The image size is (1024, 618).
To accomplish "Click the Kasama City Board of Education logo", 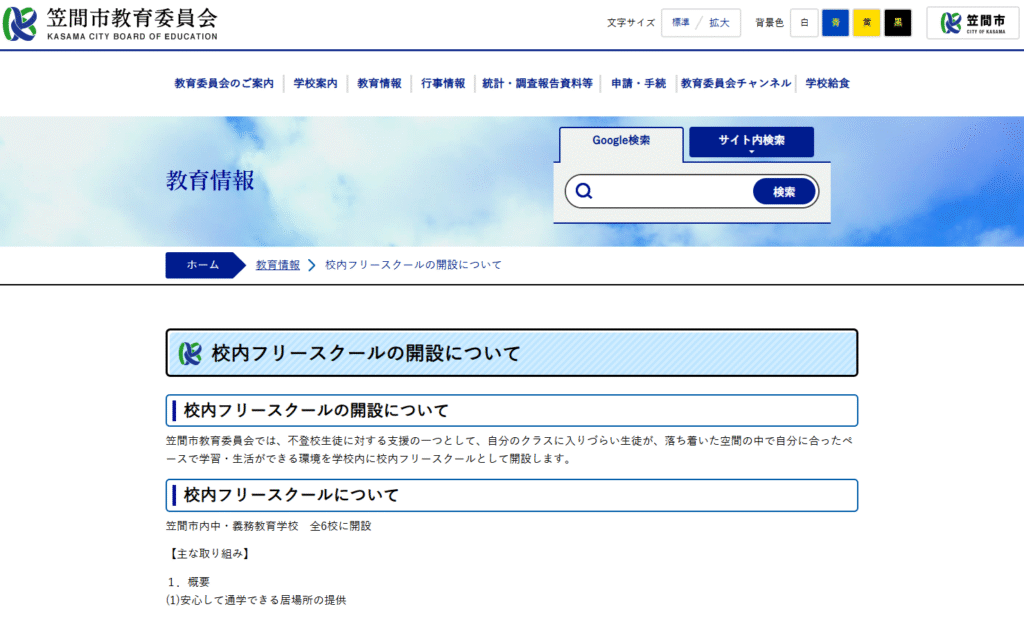I will pos(110,23).
